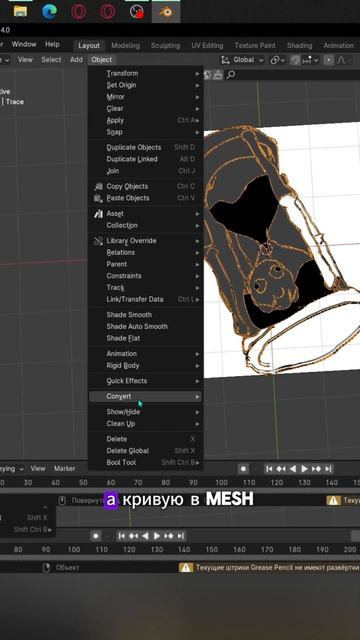The height and width of the screenshot is (640, 360).
Task: Toggle Proportional Editing in the header
Action: click(329, 60)
